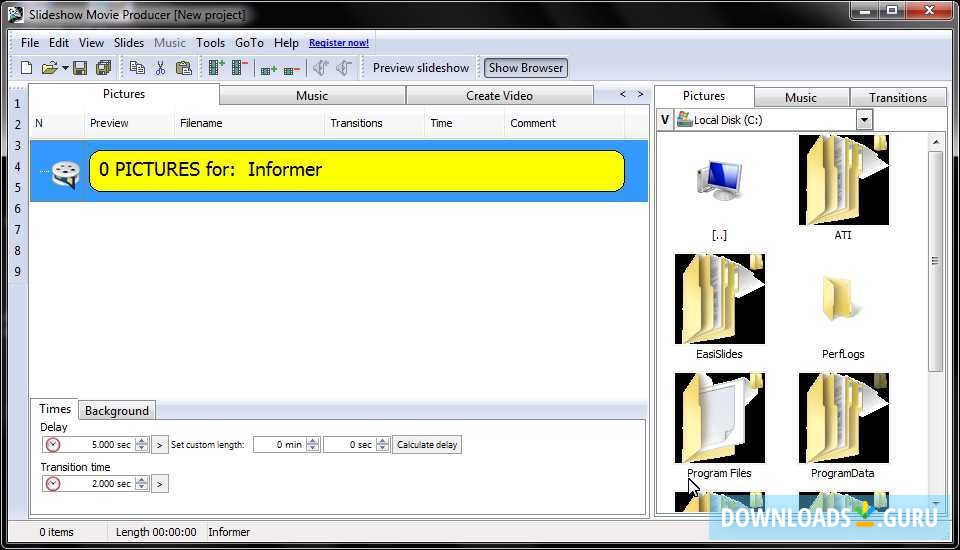Switch to the Background tab
Screen dimensions: 960x550
(117, 411)
